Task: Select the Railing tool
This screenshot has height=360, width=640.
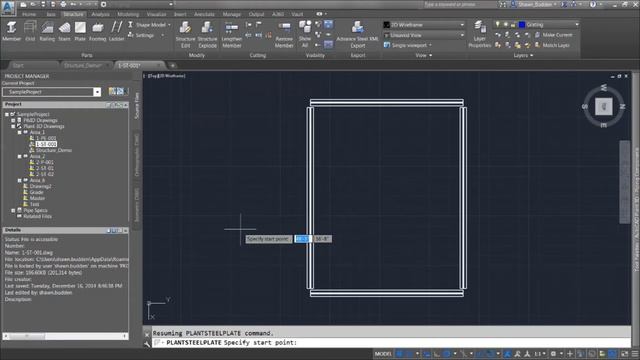Action: coord(47,31)
